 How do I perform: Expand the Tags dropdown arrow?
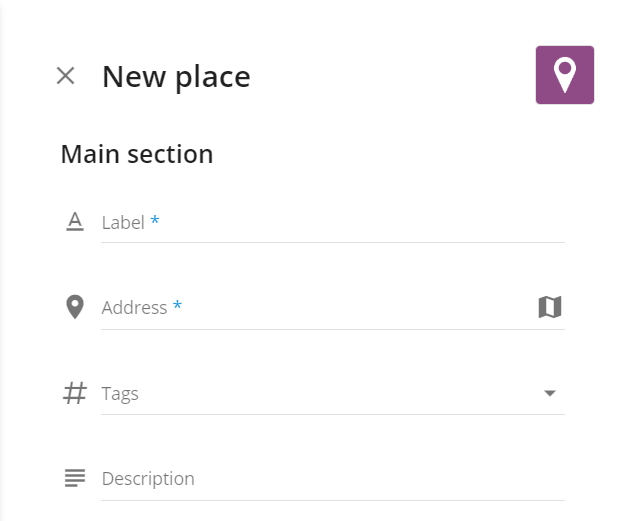[x=550, y=393]
